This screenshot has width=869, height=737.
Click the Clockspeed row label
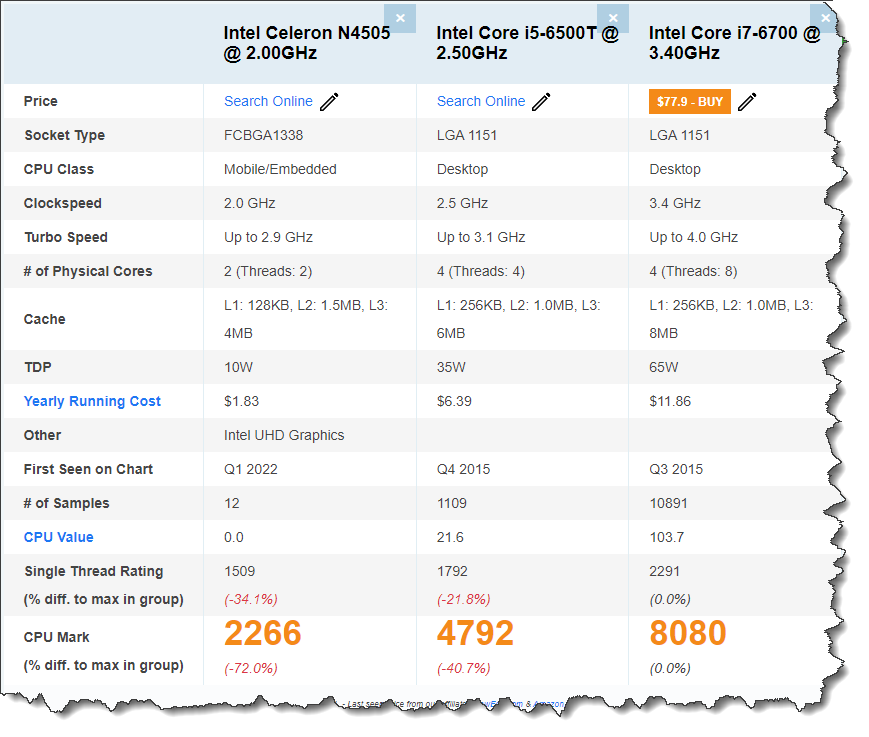(x=63, y=203)
